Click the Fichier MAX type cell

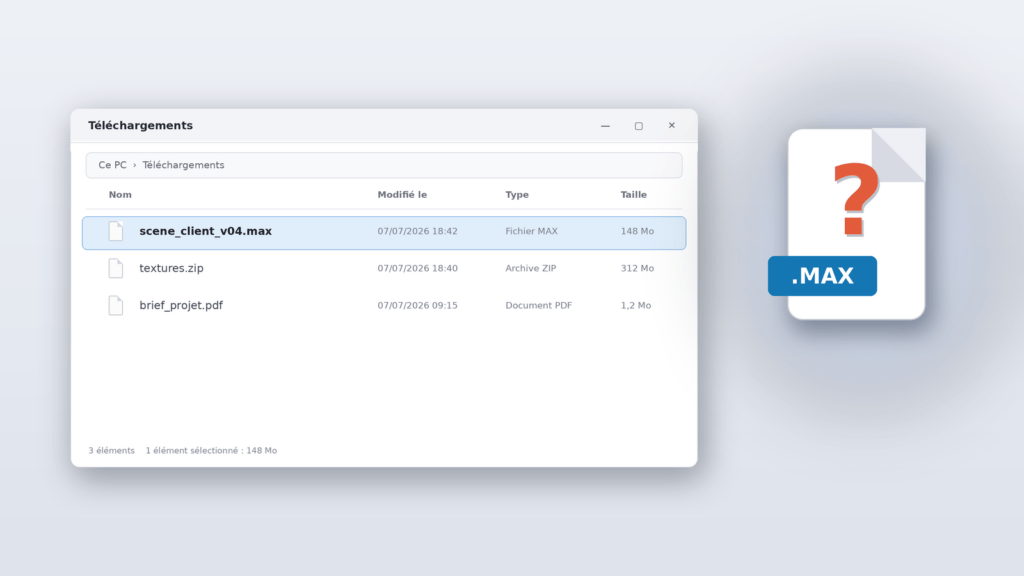532,231
